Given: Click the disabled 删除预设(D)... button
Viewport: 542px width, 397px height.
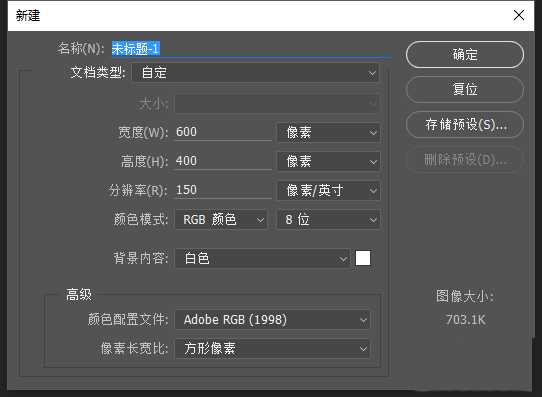Looking at the screenshot, I should [x=465, y=160].
